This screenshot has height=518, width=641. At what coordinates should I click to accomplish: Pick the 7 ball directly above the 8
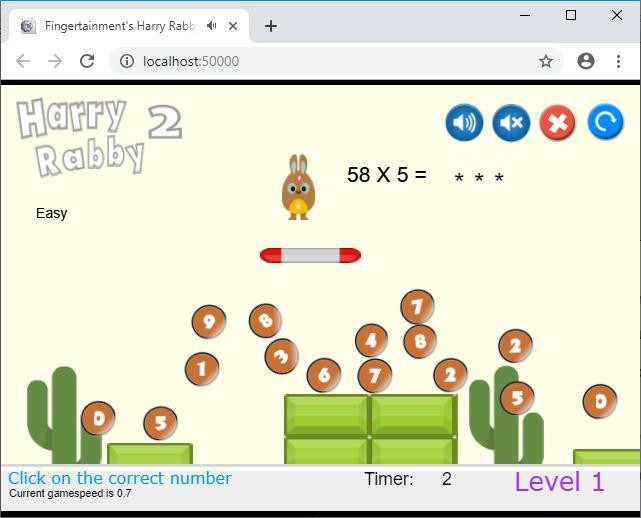tap(417, 307)
